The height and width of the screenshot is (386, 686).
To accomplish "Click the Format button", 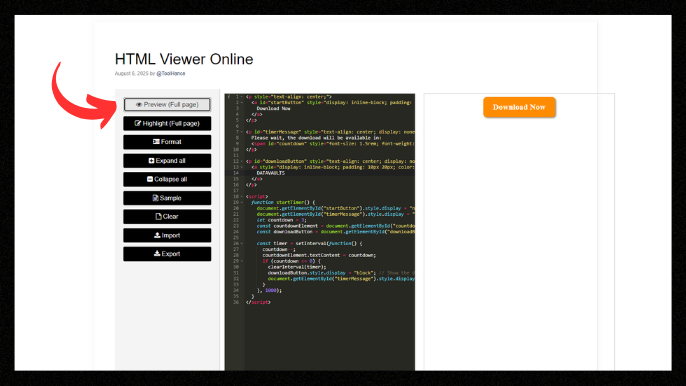I will [167, 142].
